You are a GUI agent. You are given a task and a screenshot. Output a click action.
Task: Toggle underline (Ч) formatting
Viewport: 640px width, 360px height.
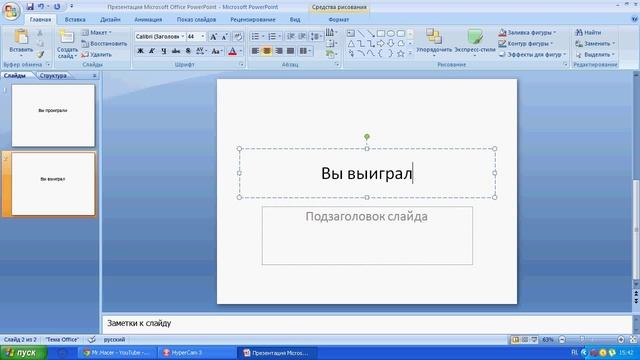point(164,51)
